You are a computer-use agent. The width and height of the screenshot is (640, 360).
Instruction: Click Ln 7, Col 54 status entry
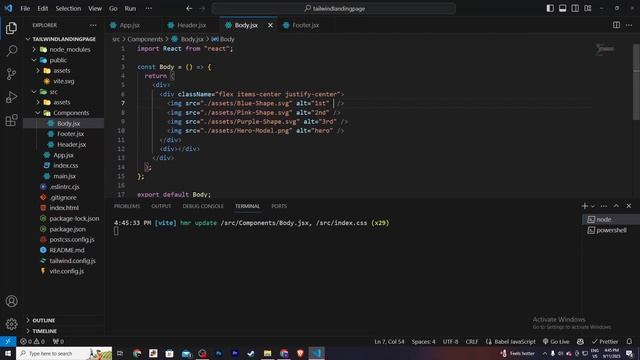pyautogui.click(x=389, y=341)
